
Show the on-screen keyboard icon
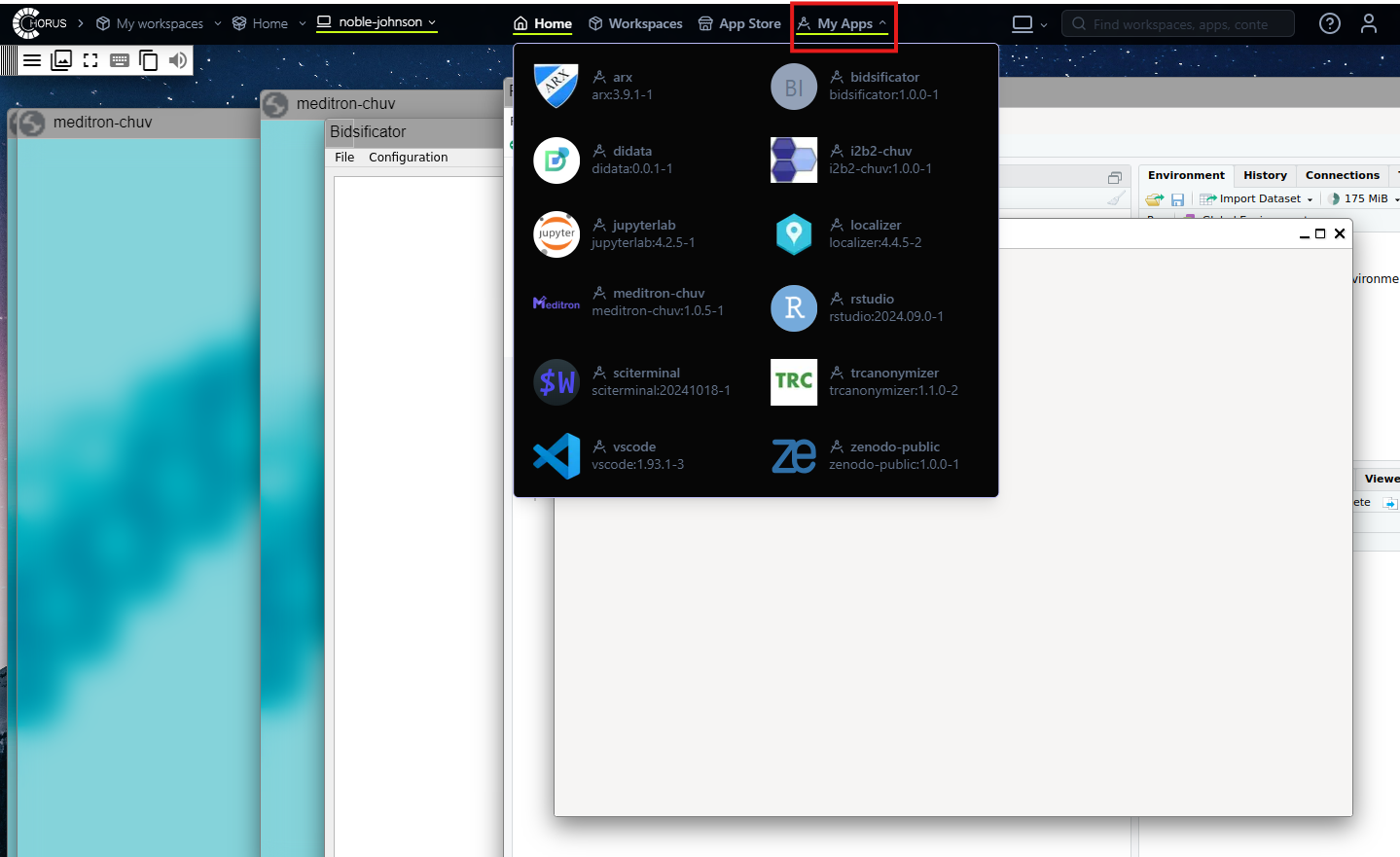click(120, 60)
